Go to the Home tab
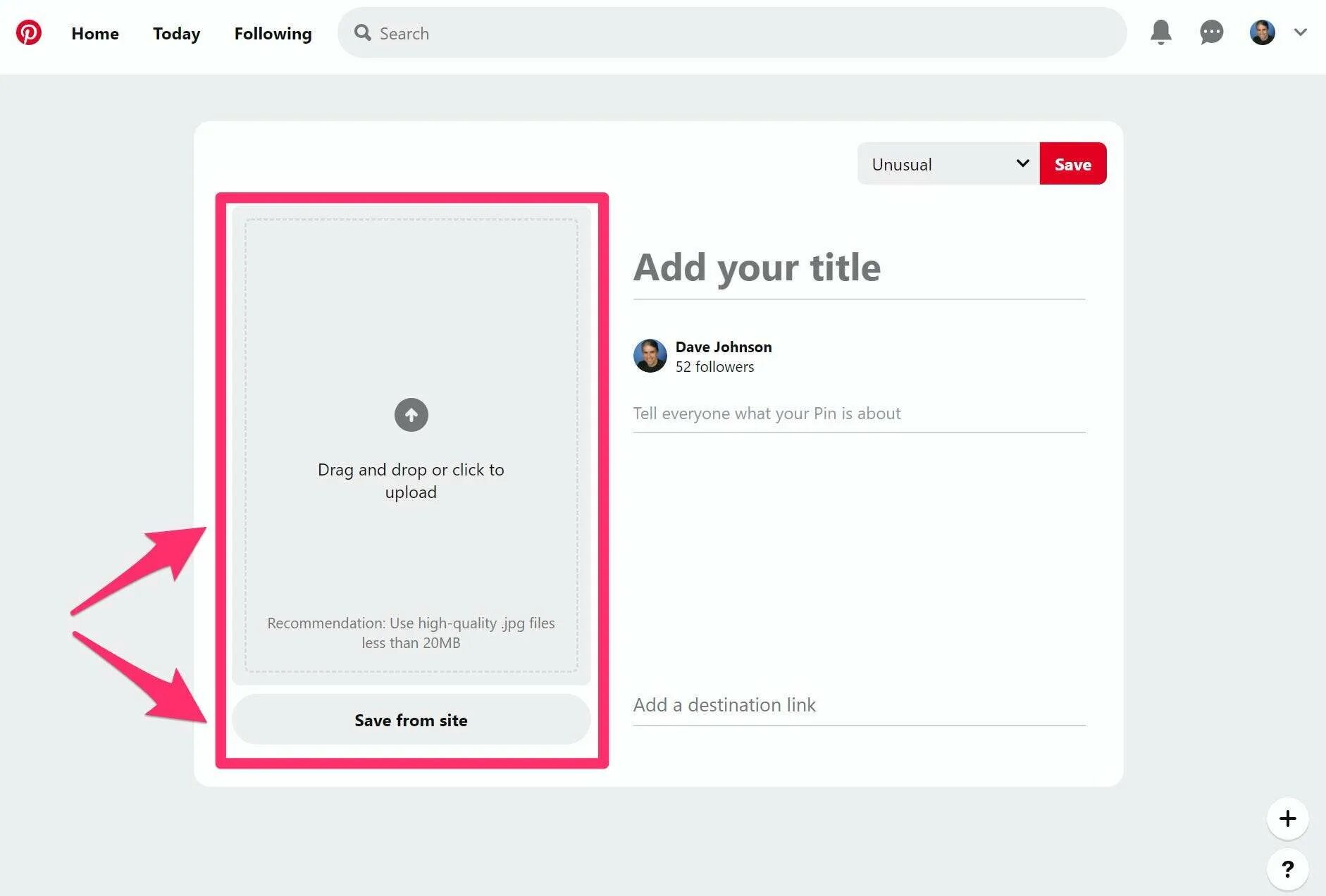 point(95,33)
